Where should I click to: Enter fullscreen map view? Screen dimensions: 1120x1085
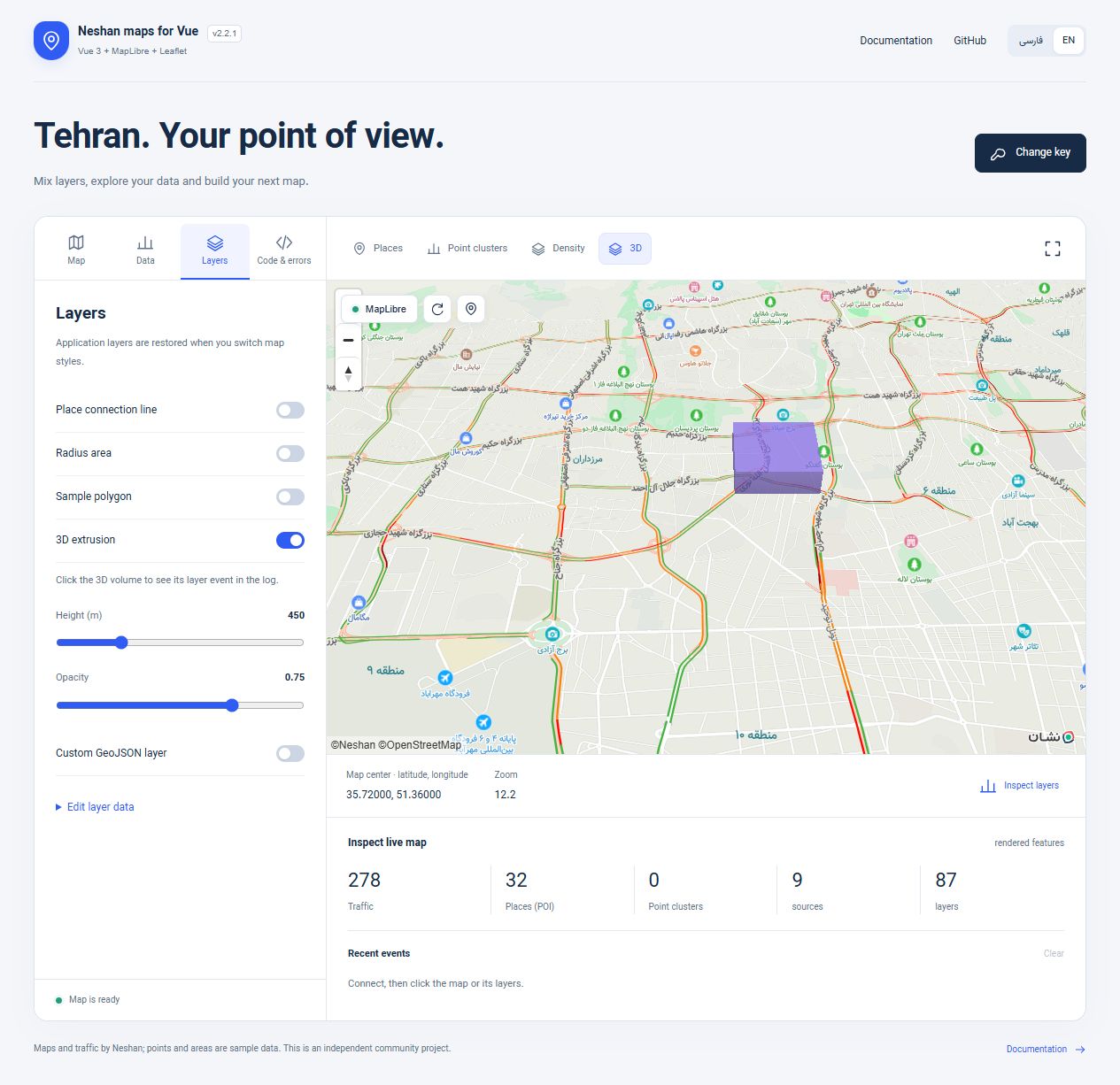(x=1053, y=249)
